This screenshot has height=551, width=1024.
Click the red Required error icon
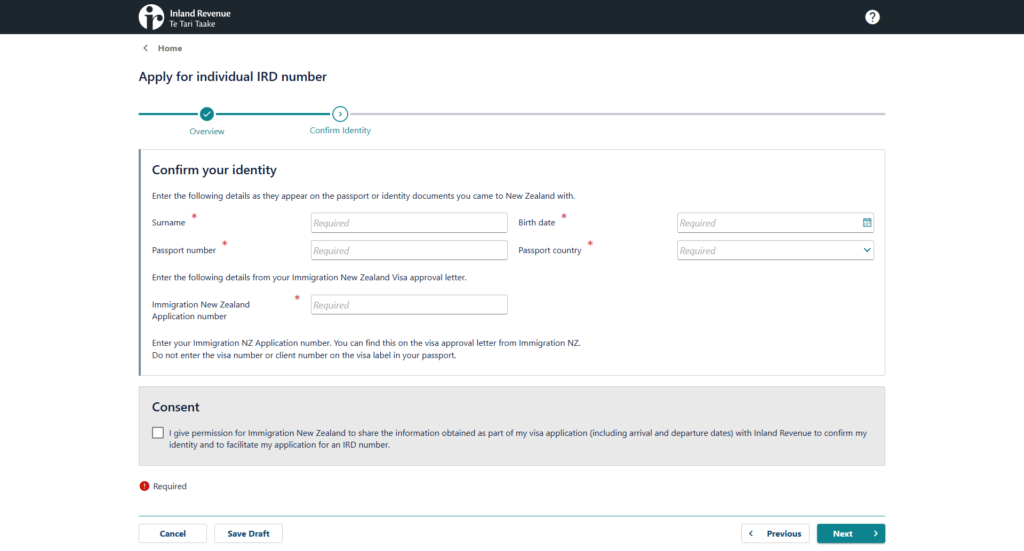click(x=144, y=486)
